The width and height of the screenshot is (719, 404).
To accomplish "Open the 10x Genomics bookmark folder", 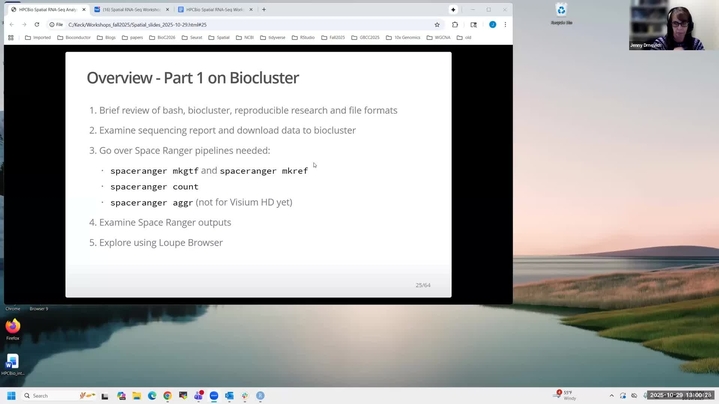I will click(x=402, y=37).
